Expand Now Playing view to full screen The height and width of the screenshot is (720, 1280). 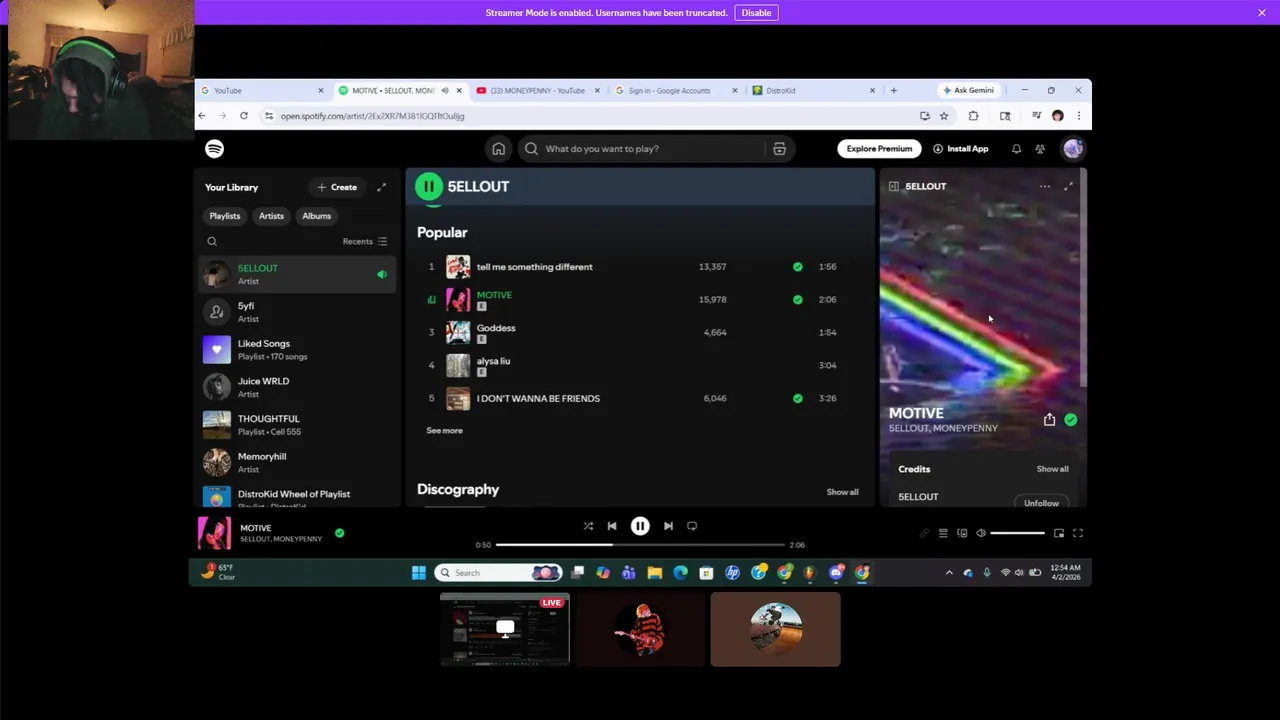pos(1068,186)
